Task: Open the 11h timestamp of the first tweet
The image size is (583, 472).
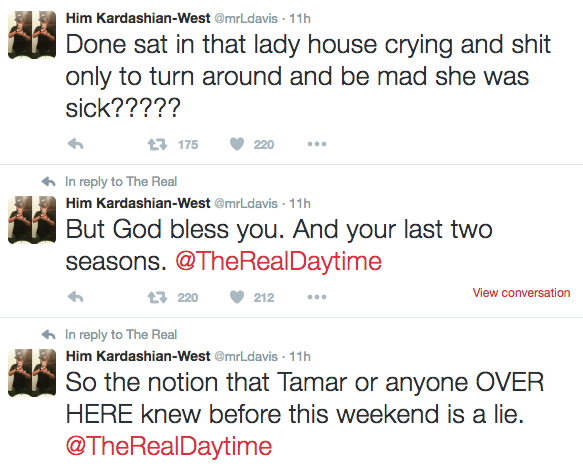Action: click(300, 18)
